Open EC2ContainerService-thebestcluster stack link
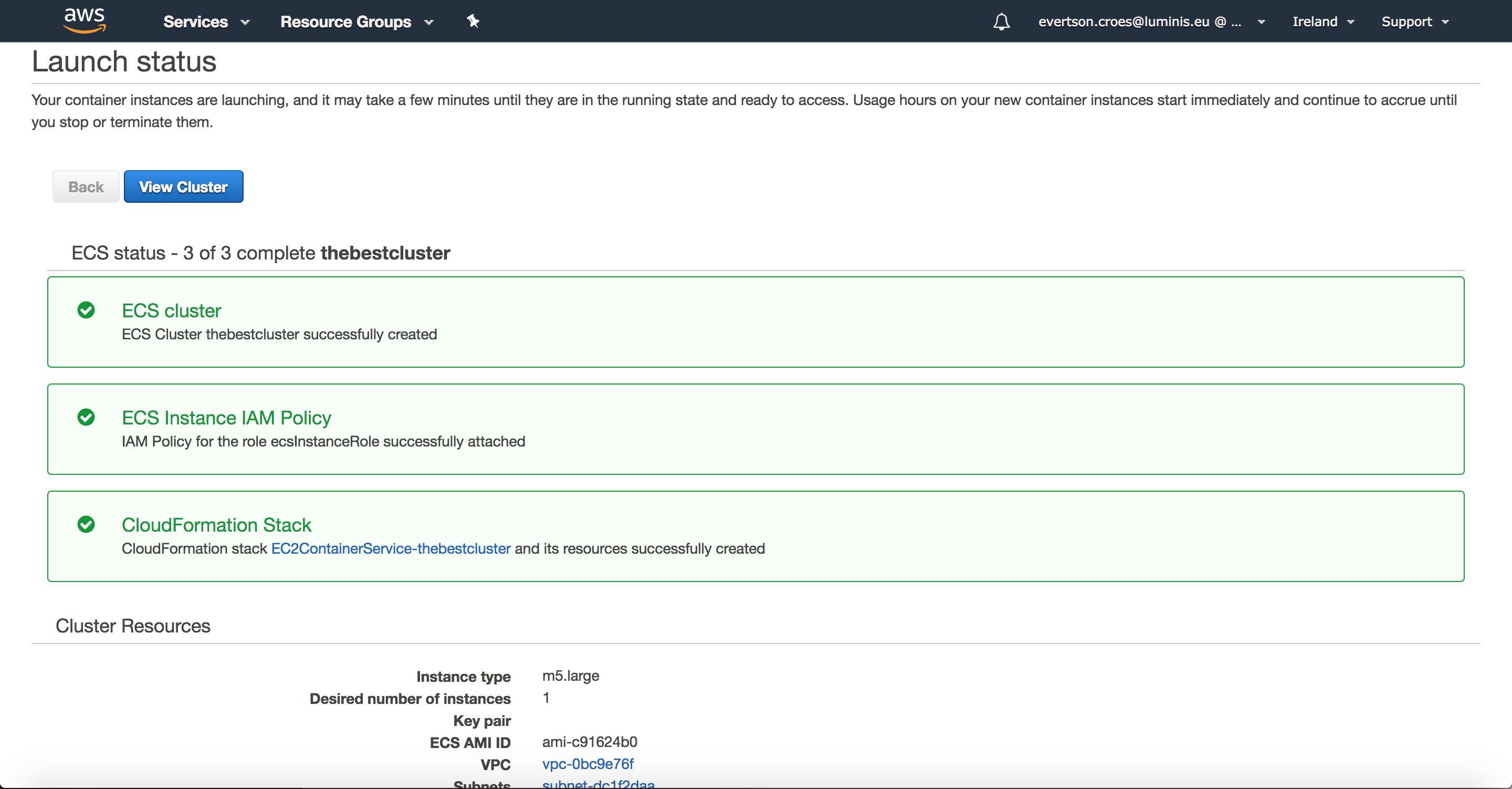Image resolution: width=1512 pixels, height=789 pixels. (x=390, y=548)
